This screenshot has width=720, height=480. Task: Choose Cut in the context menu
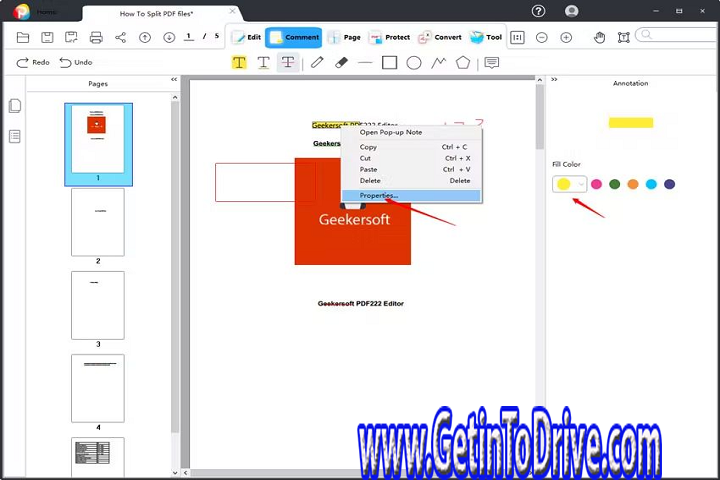pos(412,158)
